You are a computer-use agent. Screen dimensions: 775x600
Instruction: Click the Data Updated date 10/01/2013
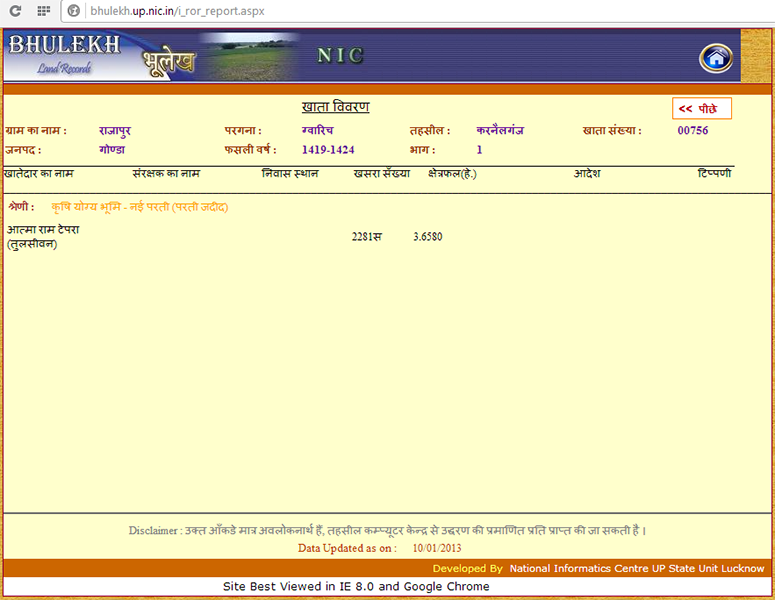(x=438, y=548)
